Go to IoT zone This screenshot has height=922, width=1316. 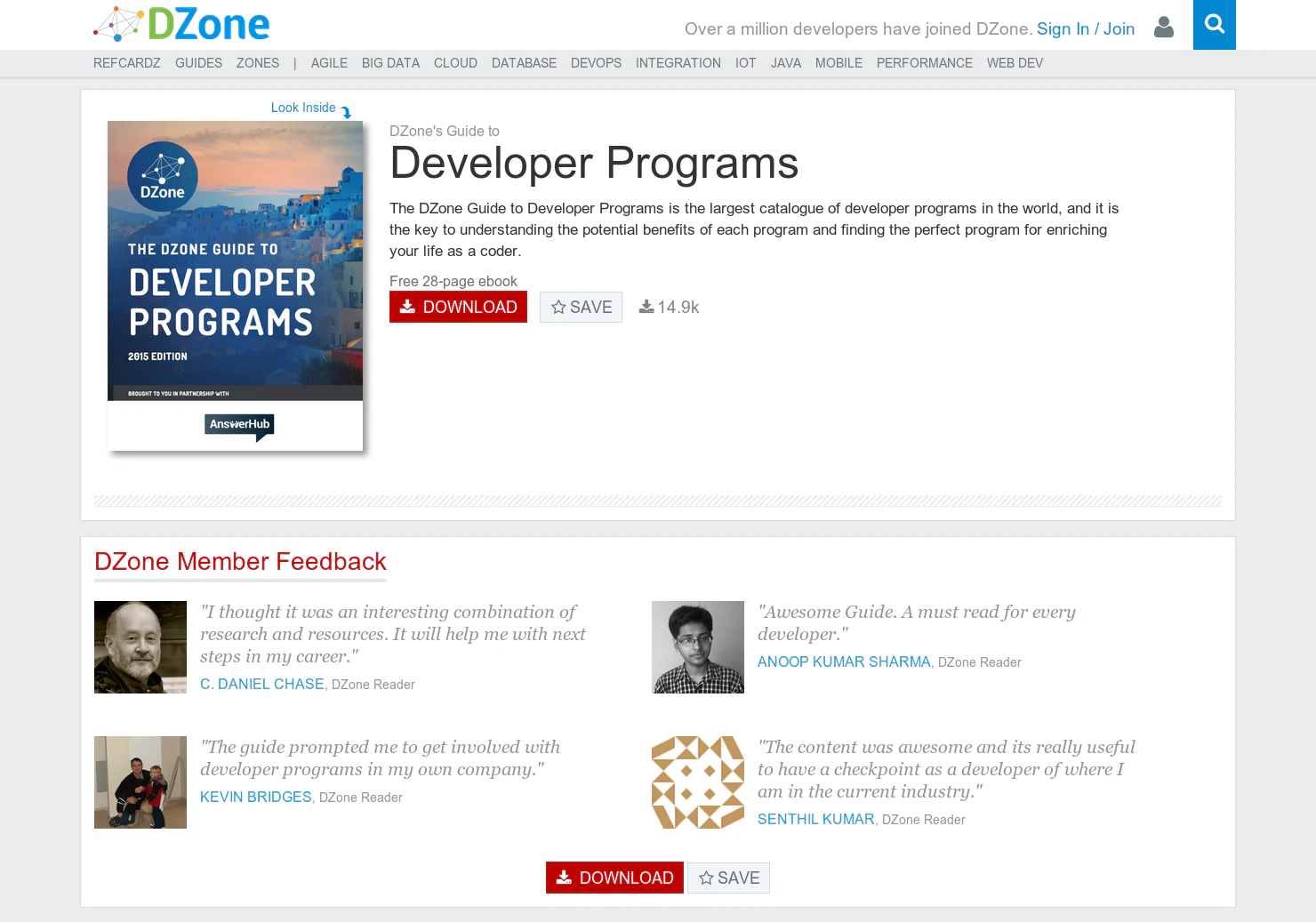[x=745, y=63]
